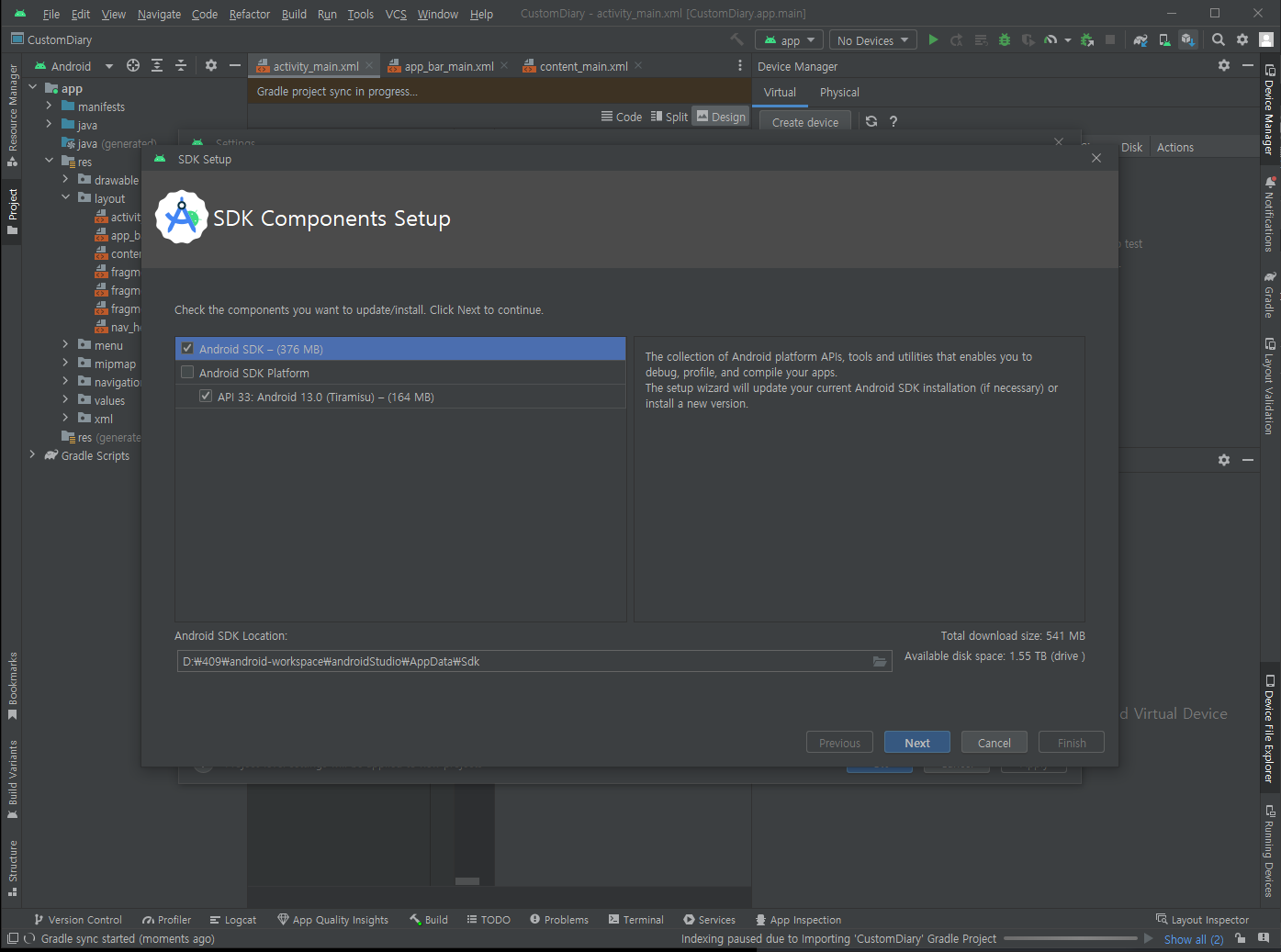Collapse the layout folder

coord(66,198)
